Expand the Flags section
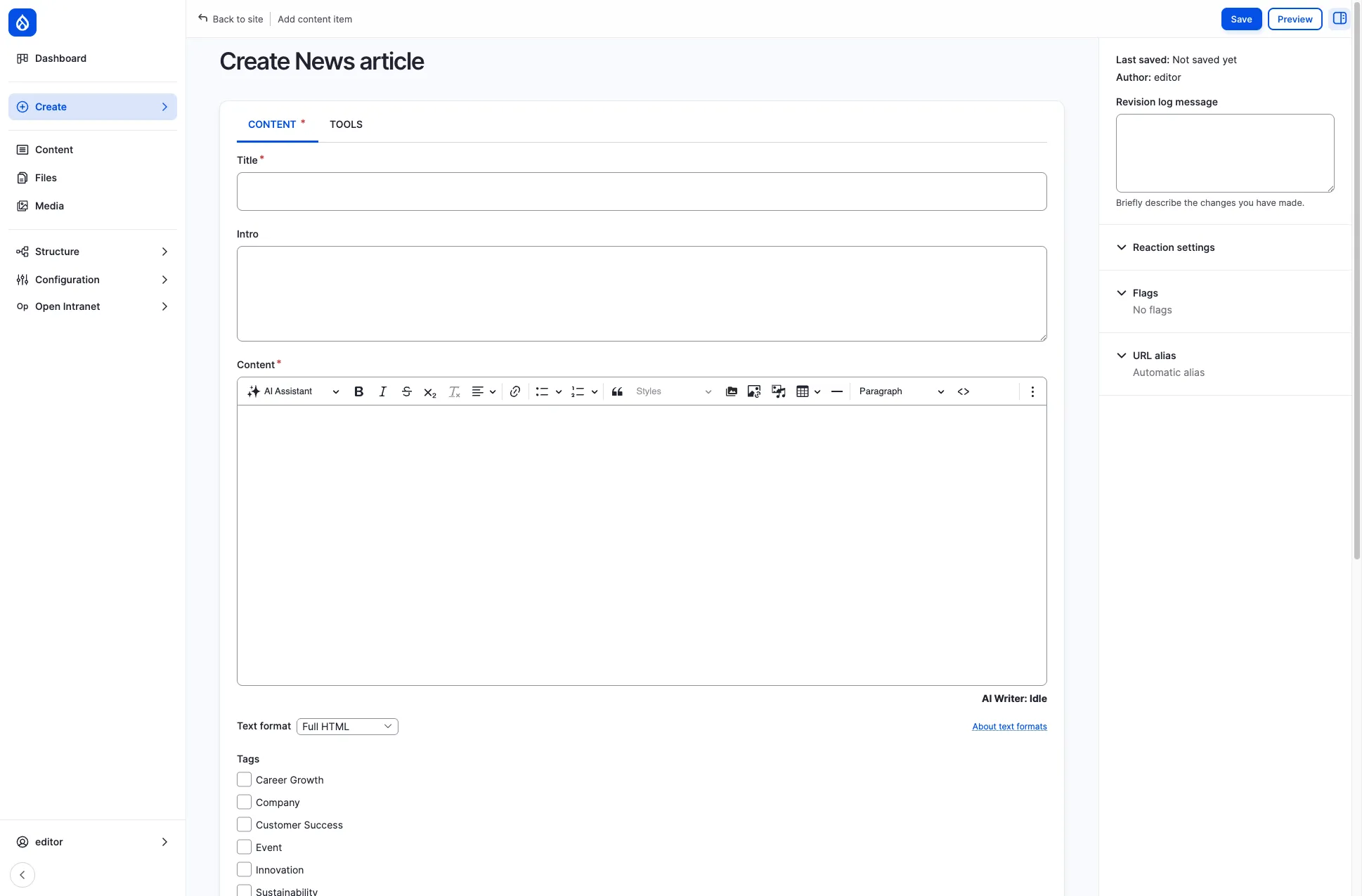1362x896 pixels. tap(1138, 293)
